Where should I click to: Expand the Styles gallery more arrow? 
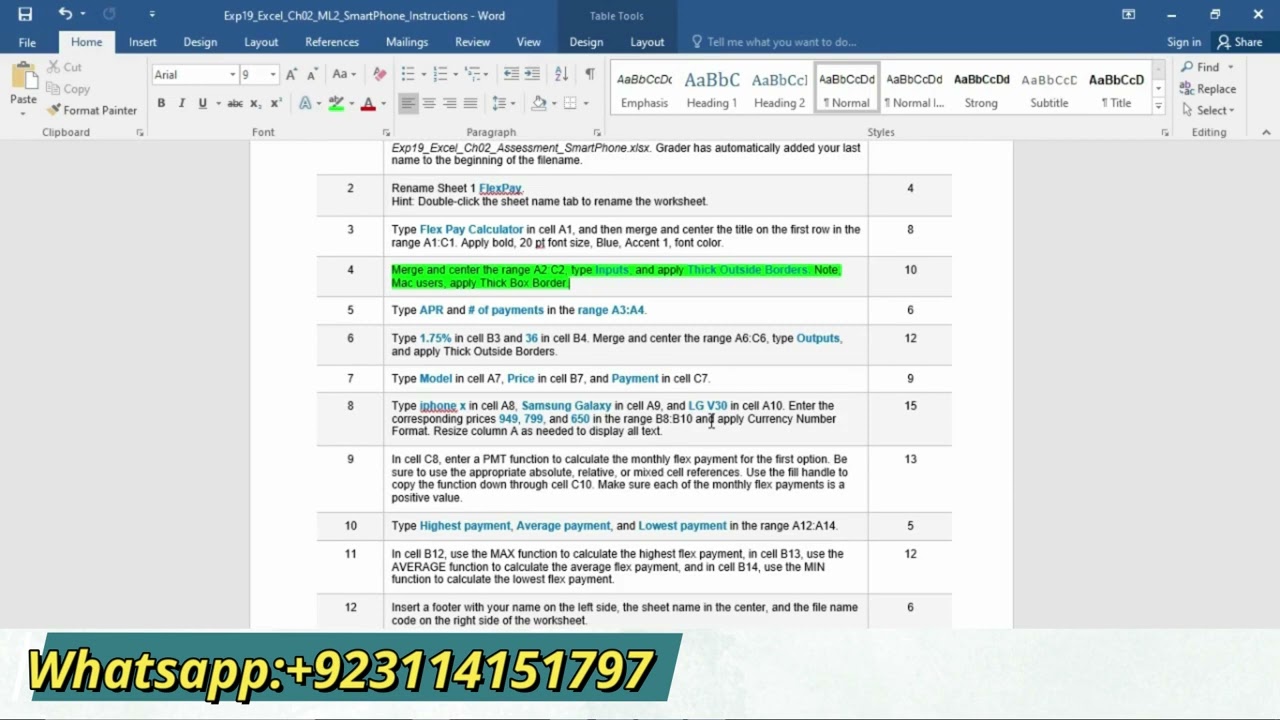1158,104
